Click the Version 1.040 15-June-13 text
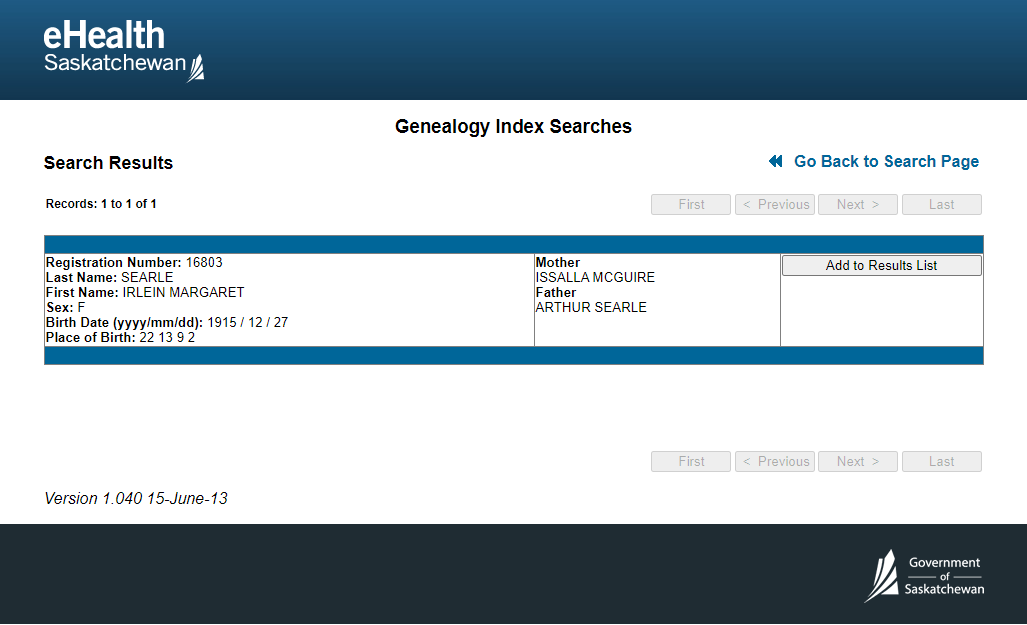The image size is (1027, 625). [136, 499]
